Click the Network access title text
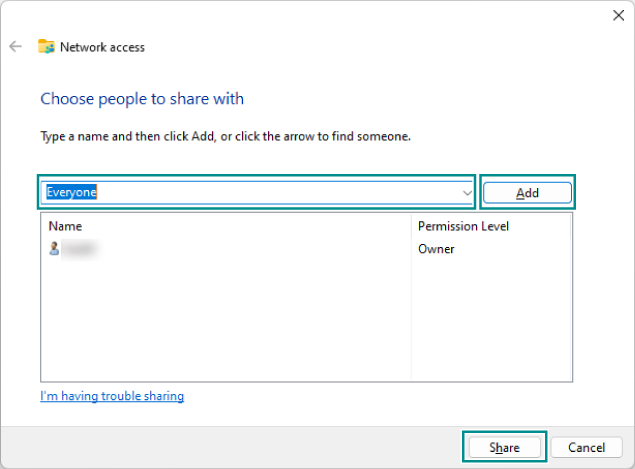Image resolution: width=635 pixels, height=469 pixels. (102, 47)
